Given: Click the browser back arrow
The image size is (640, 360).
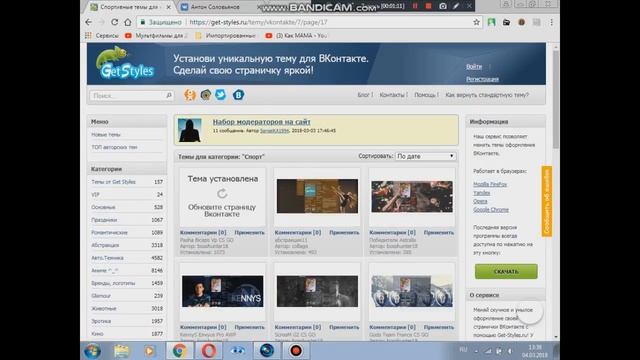Looking at the screenshot, I should [89, 22].
